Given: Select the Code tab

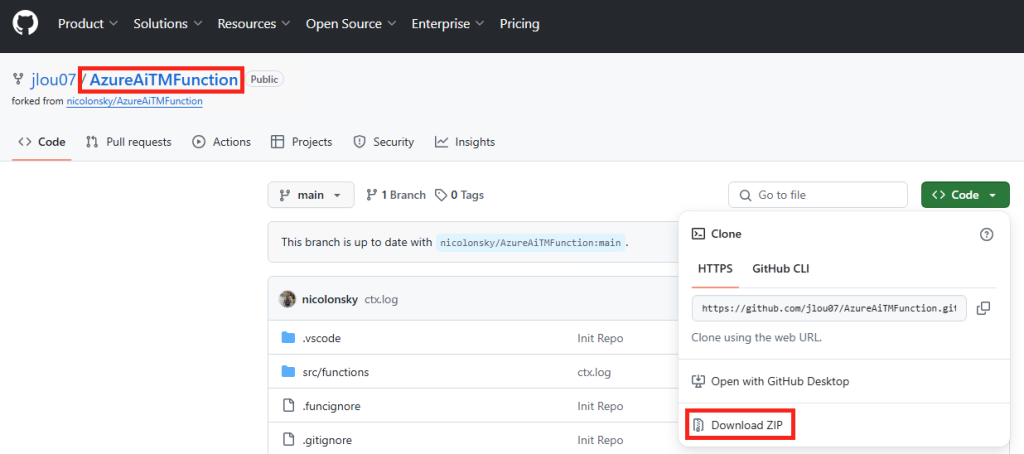Looking at the screenshot, I should [x=42, y=142].
